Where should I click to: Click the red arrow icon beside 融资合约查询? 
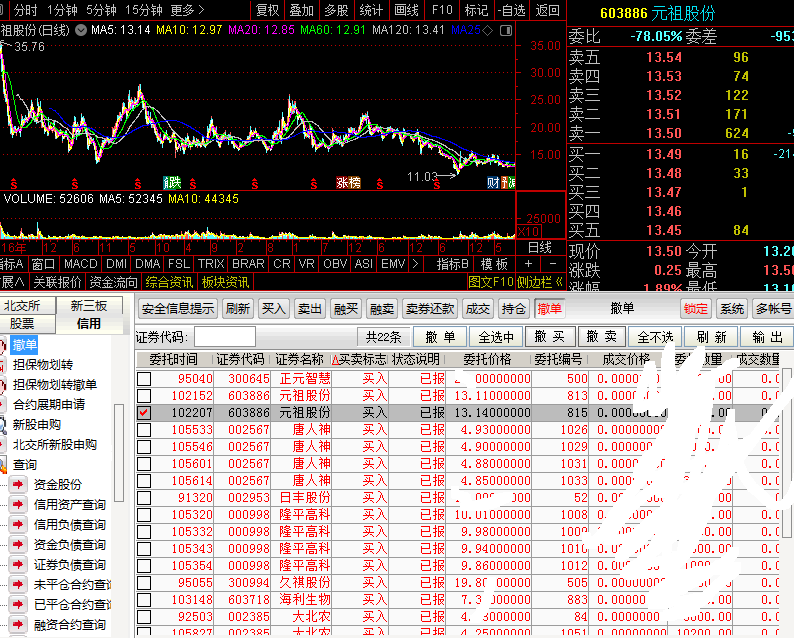(18, 625)
